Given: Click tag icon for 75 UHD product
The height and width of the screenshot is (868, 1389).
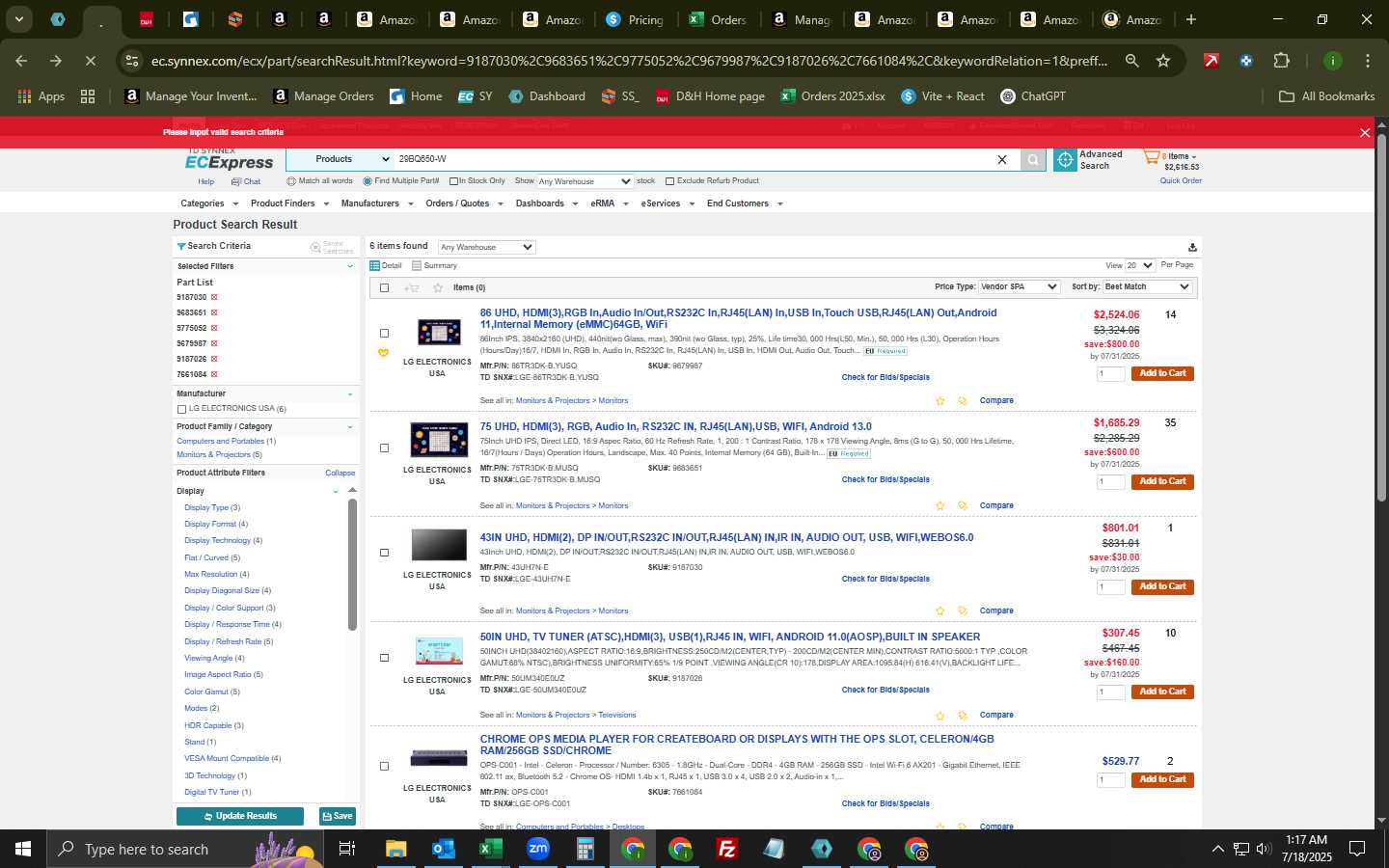Looking at the screenshot, I should click(962, 505).
